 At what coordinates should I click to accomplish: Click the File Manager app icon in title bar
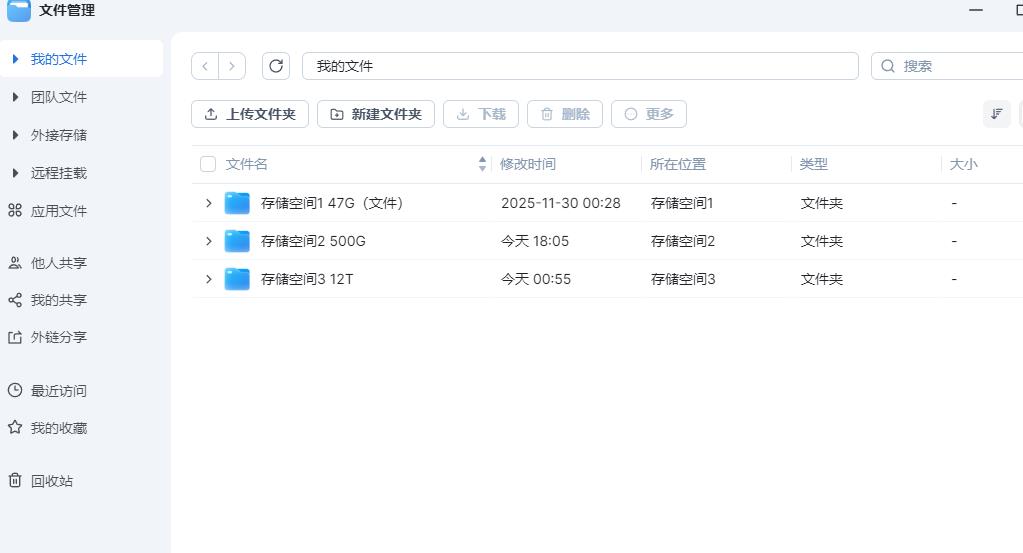coord(18,10)
